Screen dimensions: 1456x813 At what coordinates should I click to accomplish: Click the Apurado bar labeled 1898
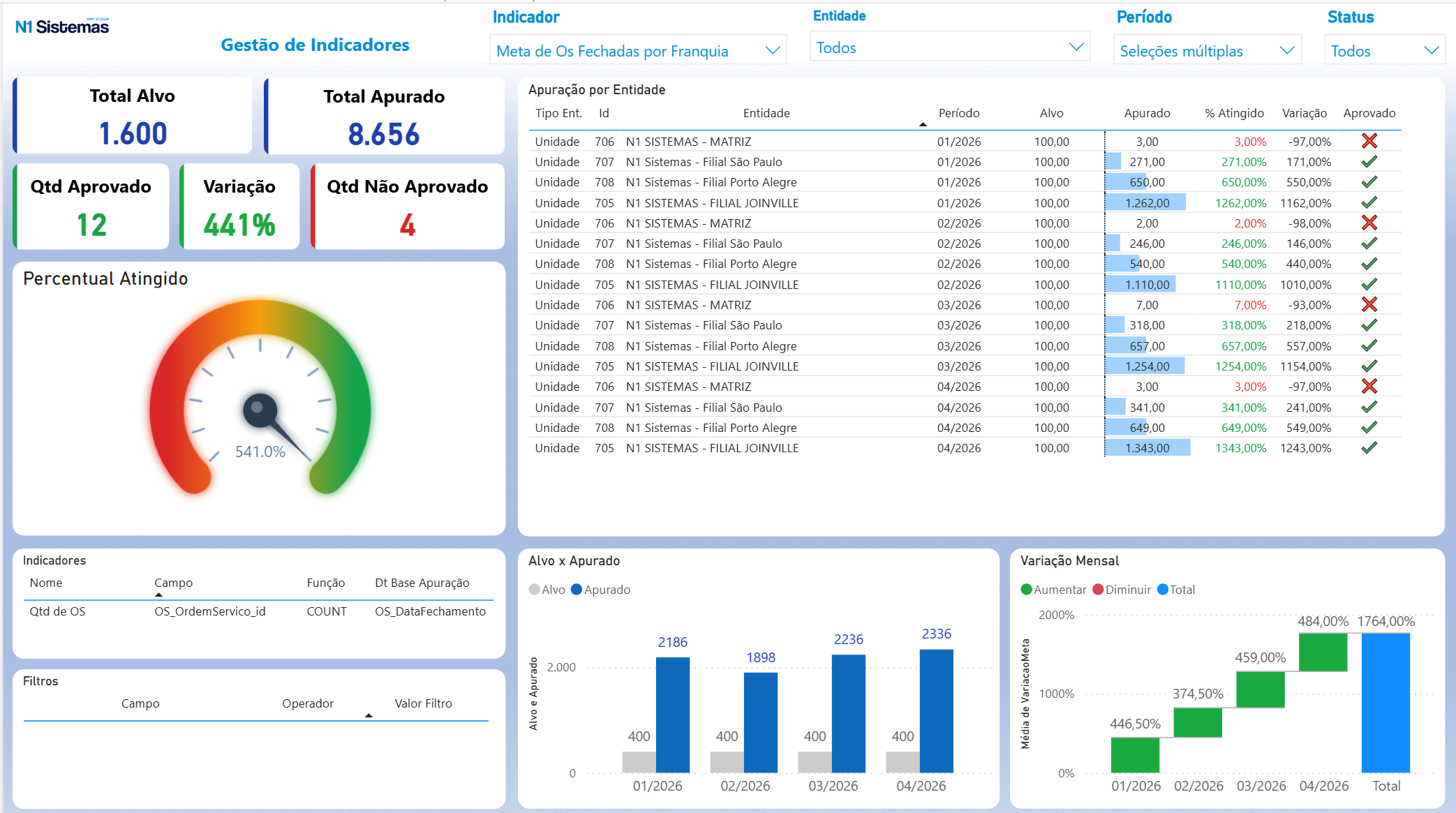coord(761,722)
